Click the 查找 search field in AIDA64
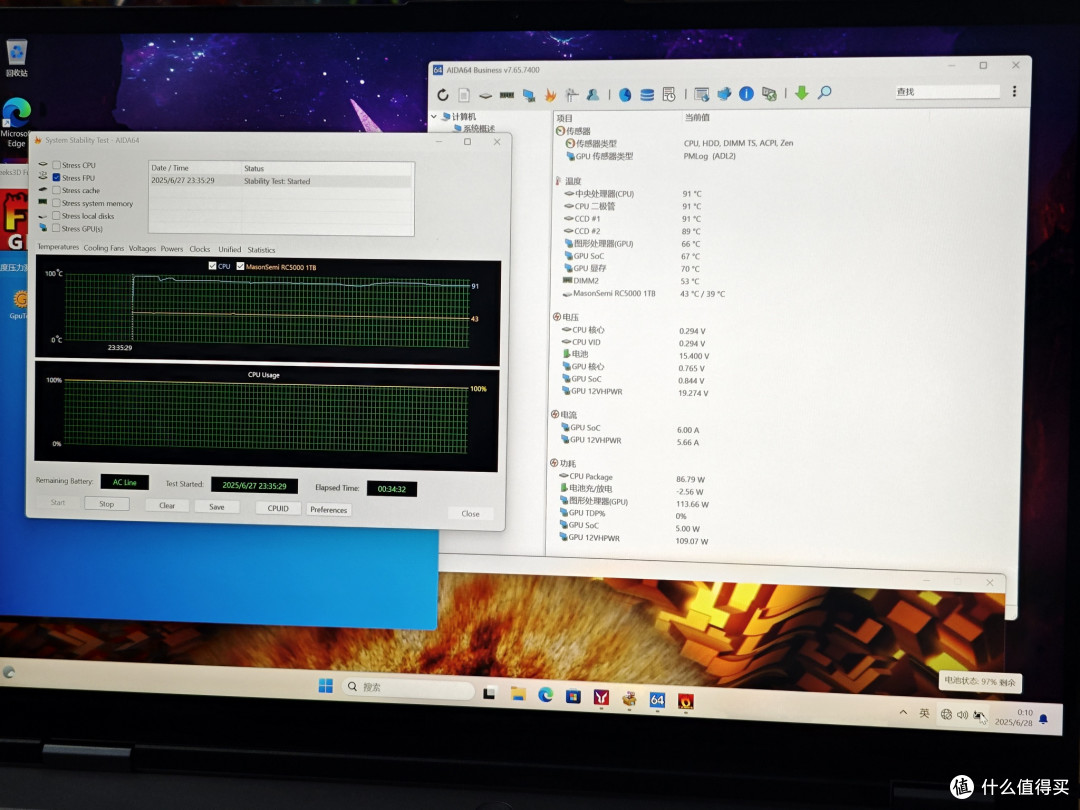Screen dimensions: 1080x810 947,92
